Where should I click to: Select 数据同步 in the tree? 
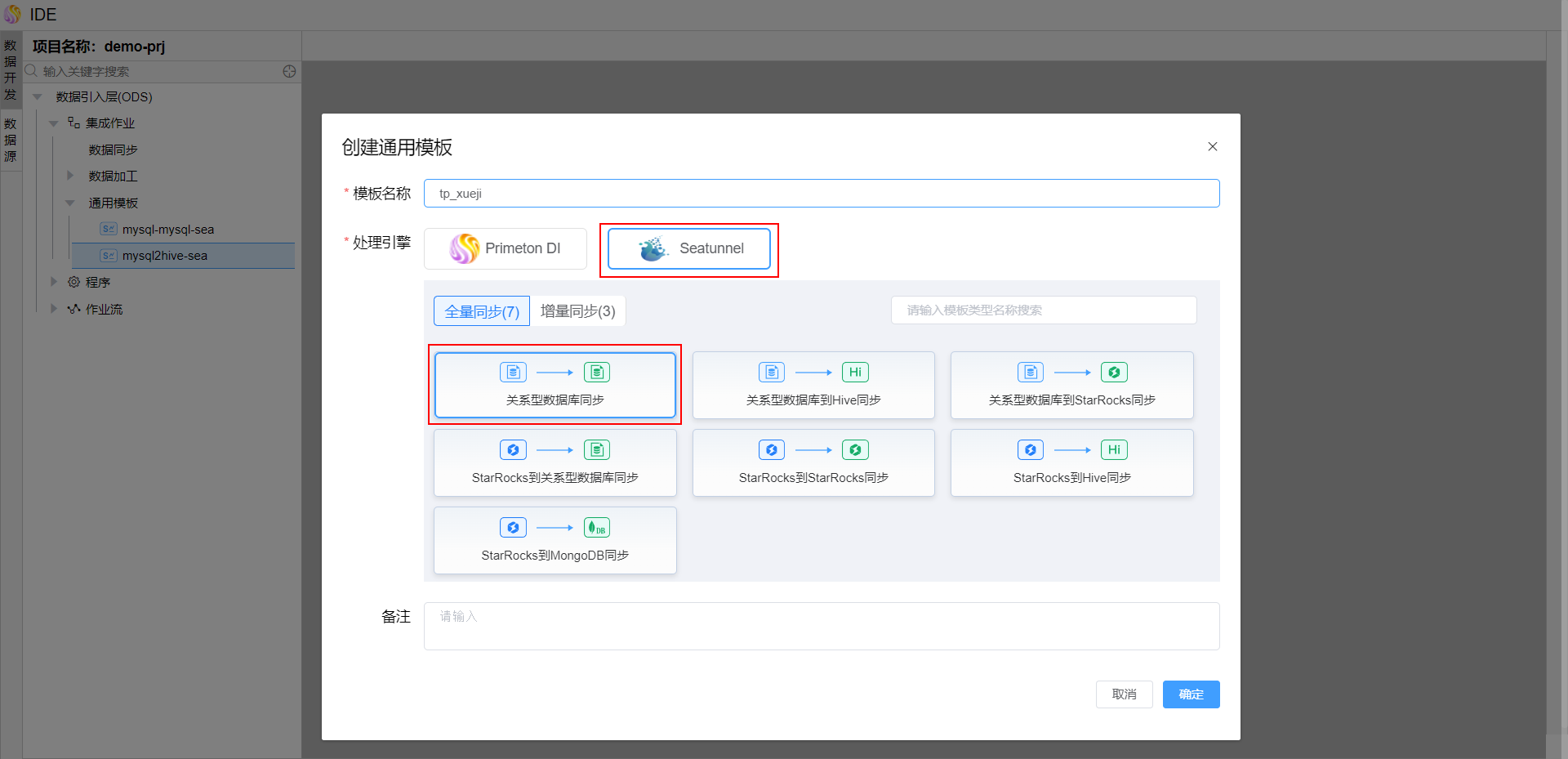tap(114, 150)
